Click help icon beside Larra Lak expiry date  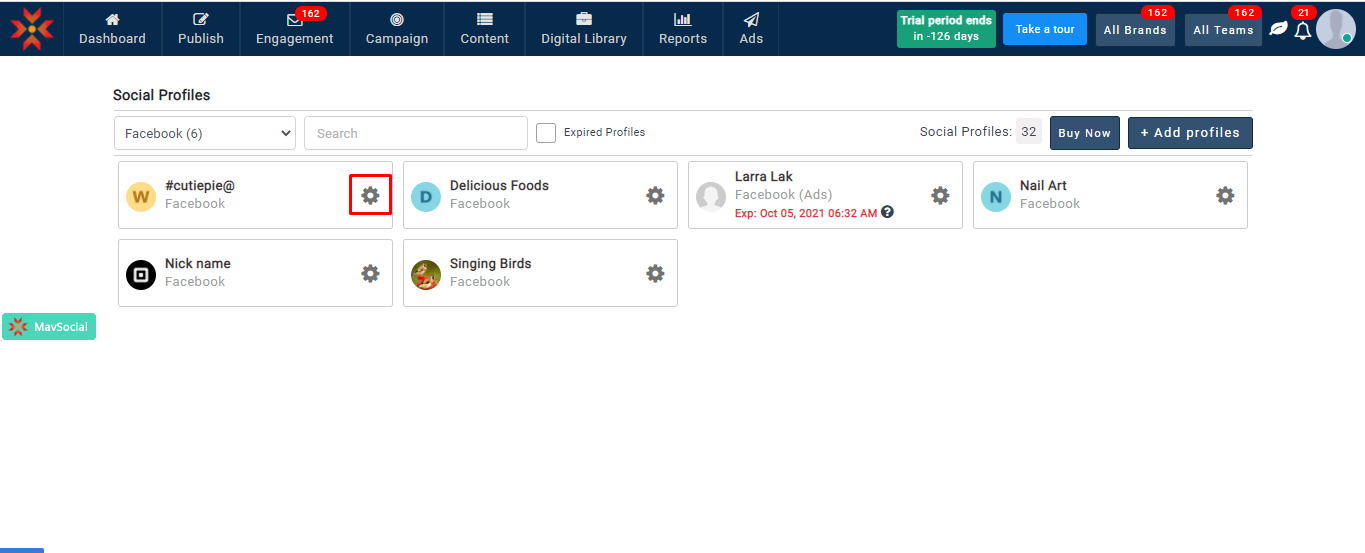[x=887, y=212]
